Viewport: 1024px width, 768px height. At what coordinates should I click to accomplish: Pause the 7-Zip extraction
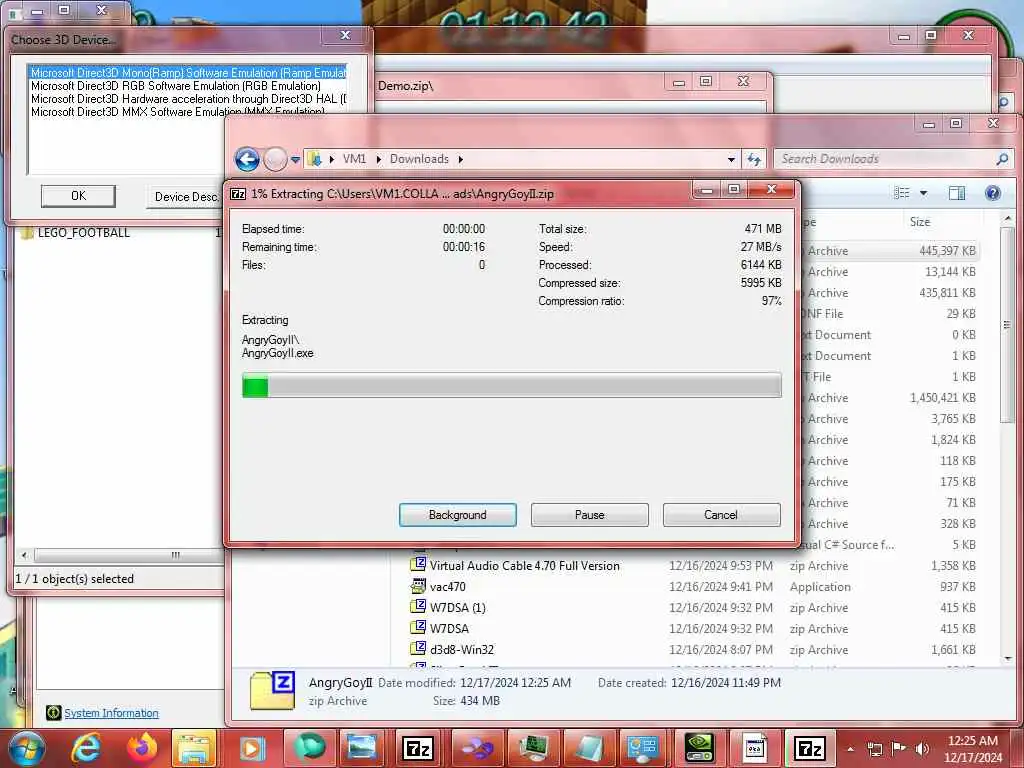(x=589, y=515)
